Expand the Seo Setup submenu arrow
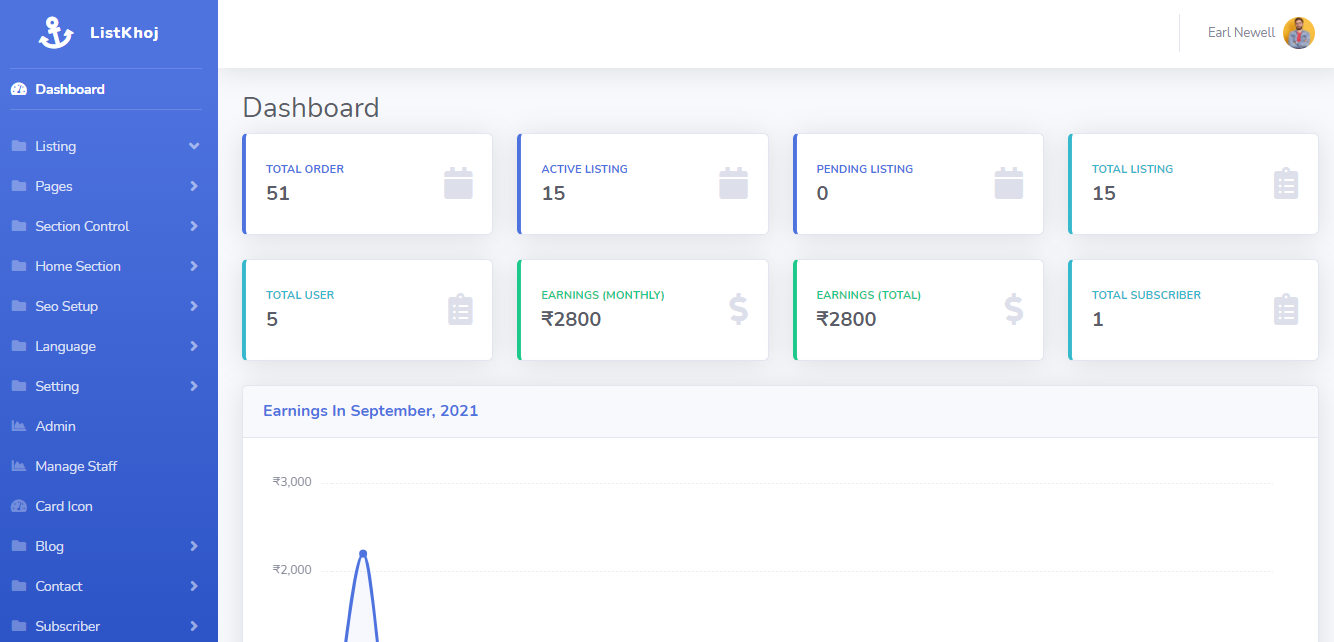The image size is (1334, 642). click(x=194, y=306)
